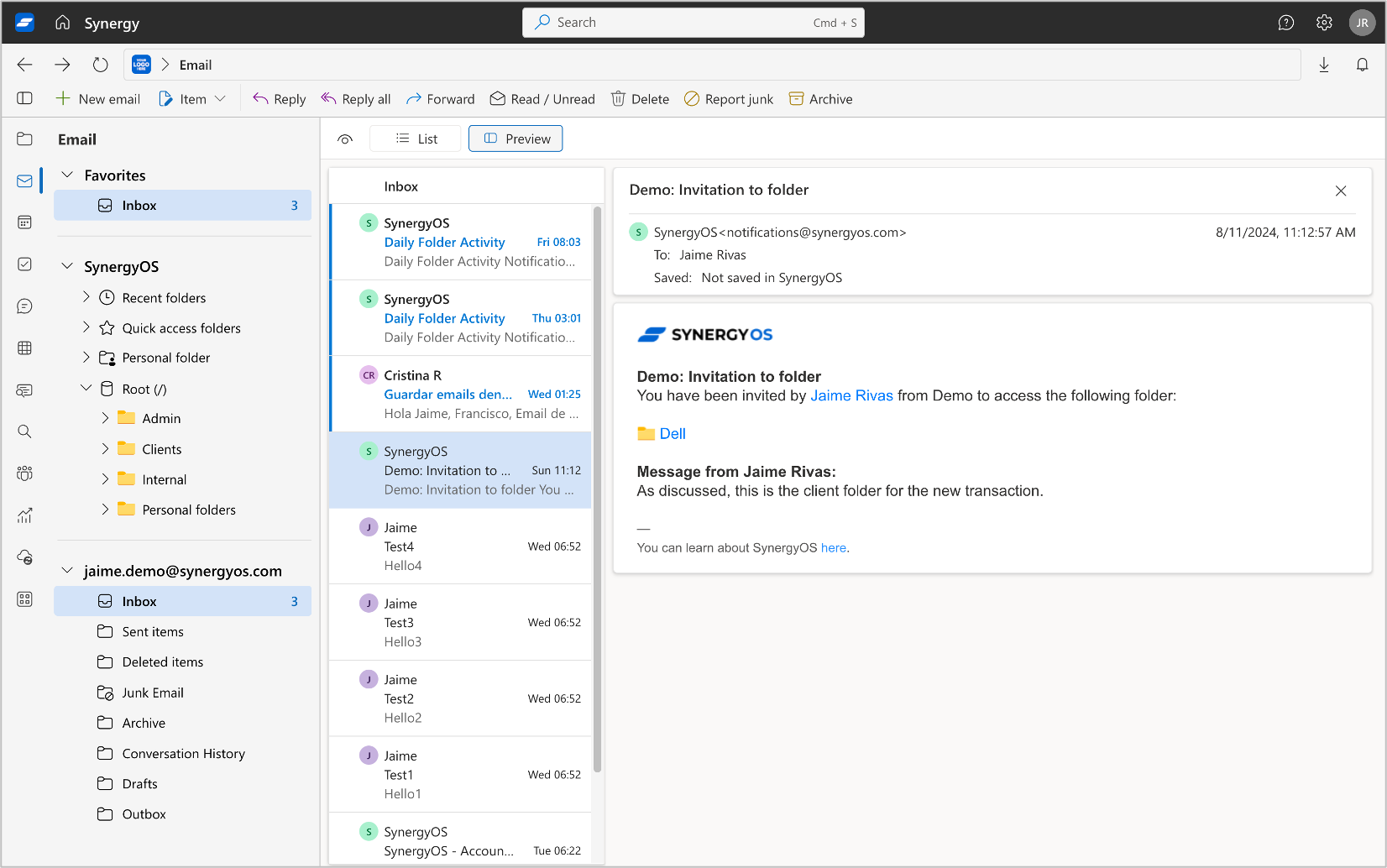Viewport: 1387px width, 868px height.
Task: Open downloads arrow icon
Action: tap(1324, 65)
